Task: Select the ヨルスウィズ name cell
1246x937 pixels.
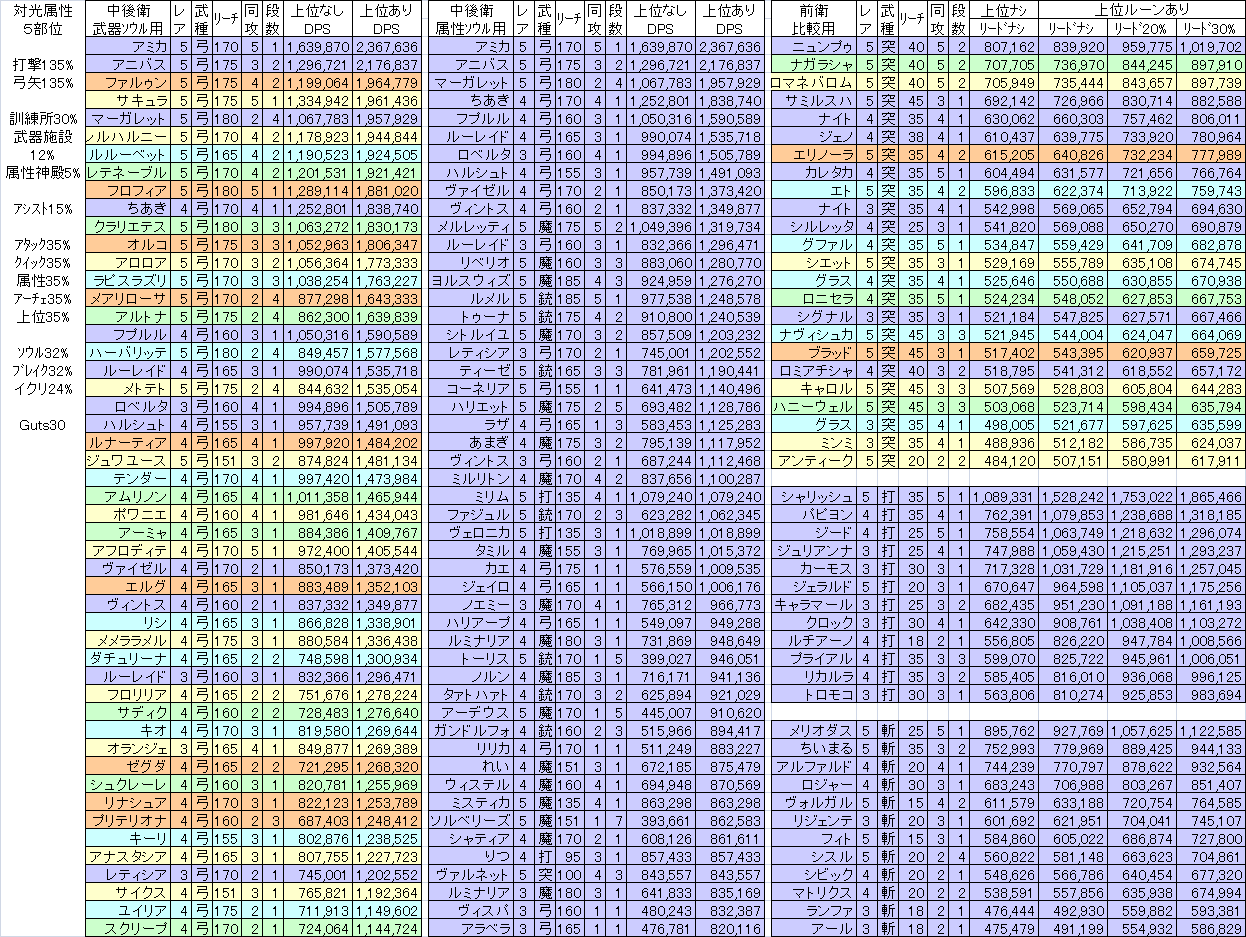Action: click(x=471, y=281)
